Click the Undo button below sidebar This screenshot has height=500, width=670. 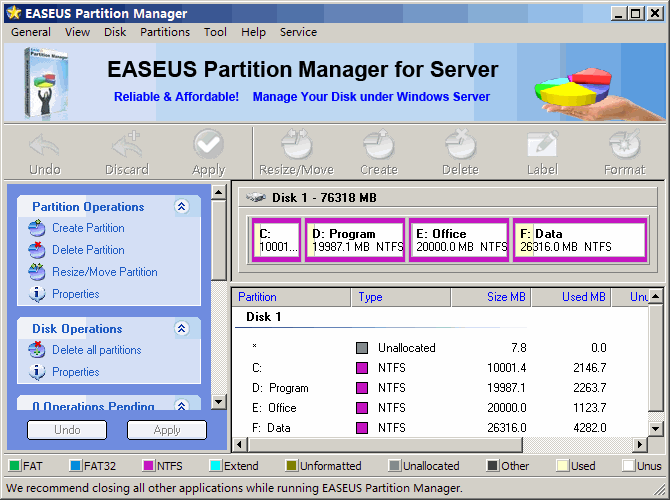pyautogui.click(x=67, y=429)
